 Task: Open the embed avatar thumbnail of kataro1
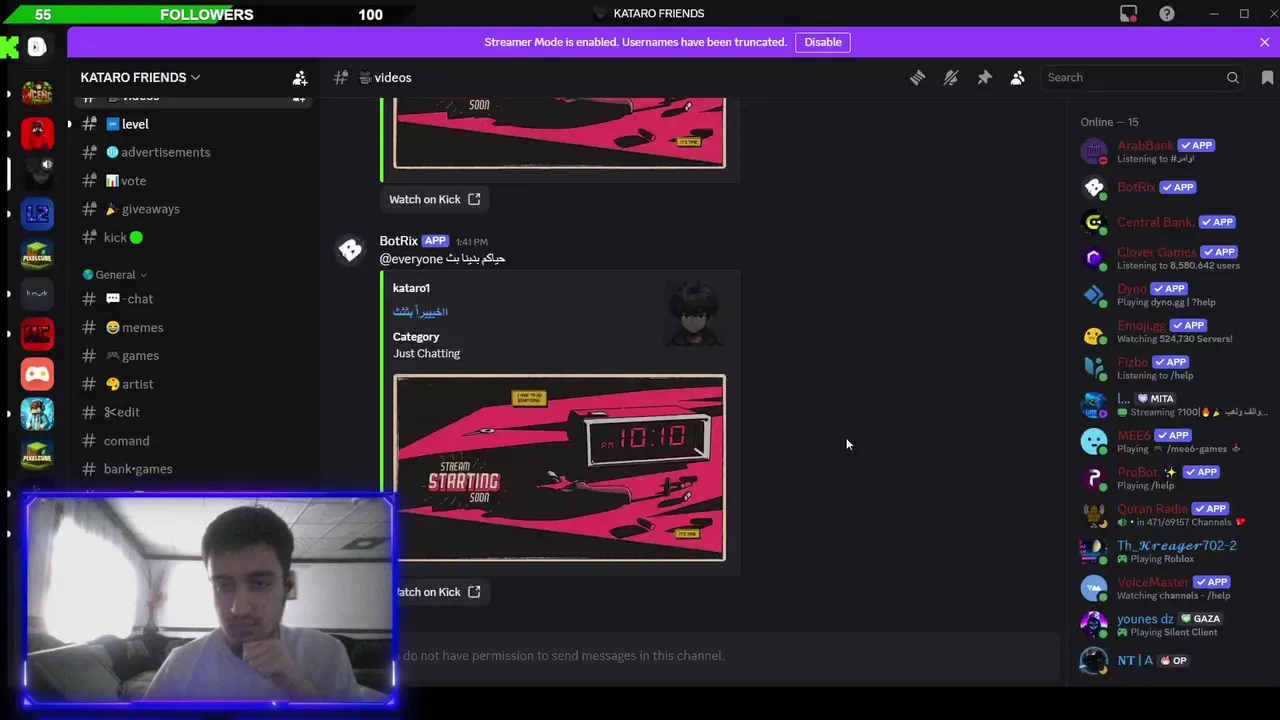coord(694,313)
